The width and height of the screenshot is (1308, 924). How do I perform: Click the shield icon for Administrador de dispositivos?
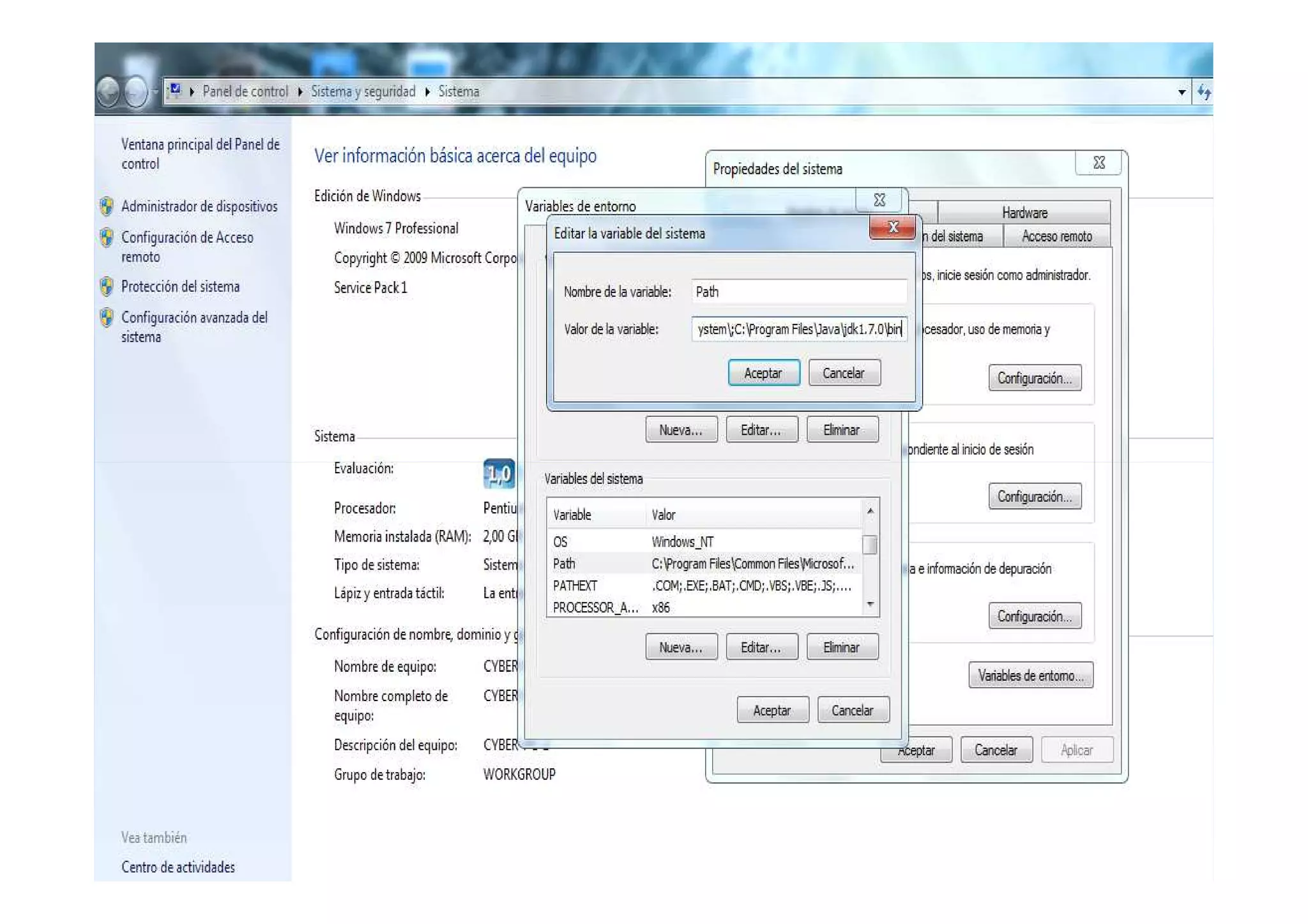click(x=107, y=206)
